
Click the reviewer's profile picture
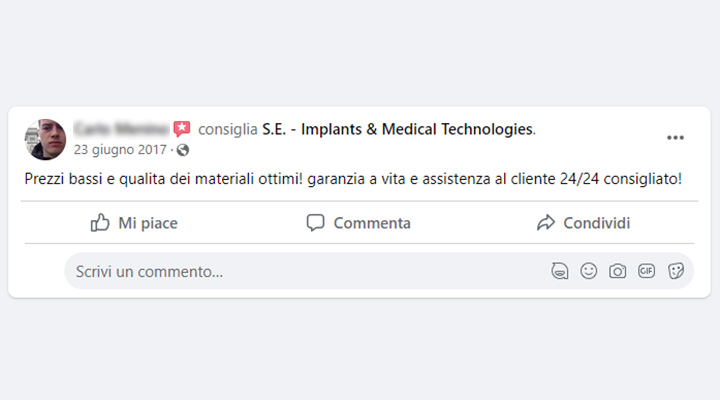pyautogui.click(x=45, y=140)
